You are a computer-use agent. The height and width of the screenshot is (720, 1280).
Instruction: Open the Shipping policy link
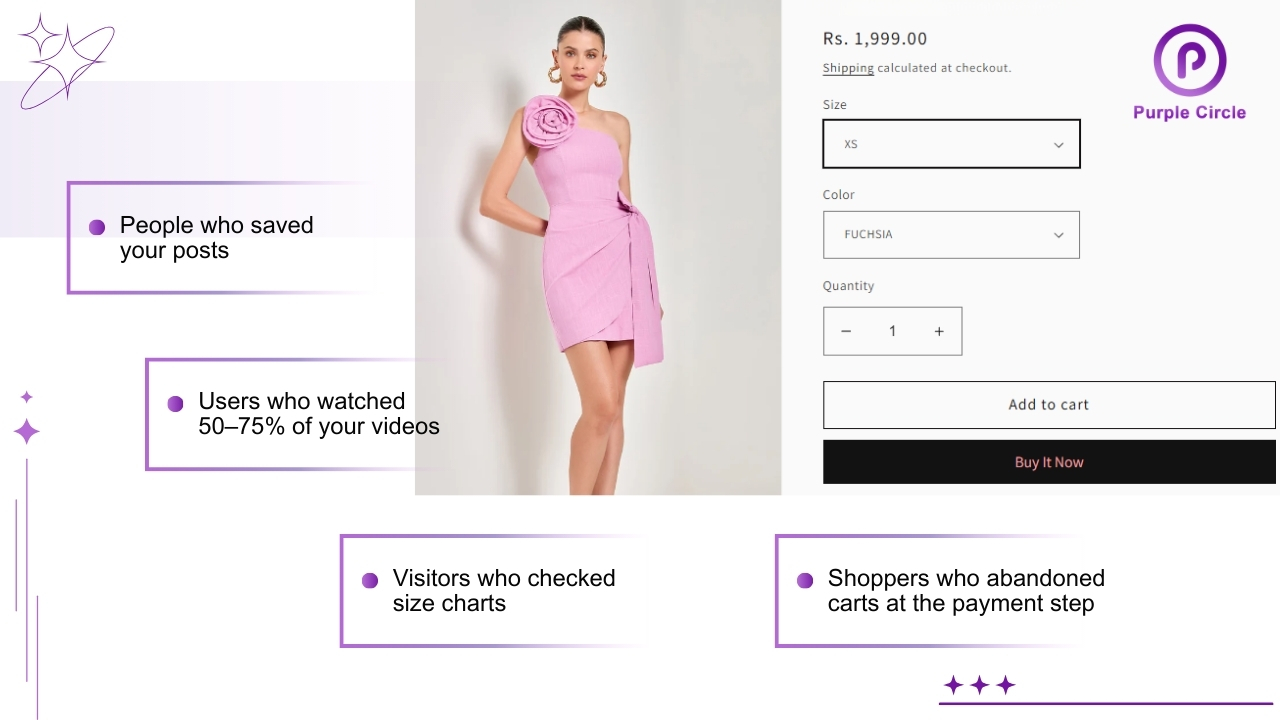848,68
